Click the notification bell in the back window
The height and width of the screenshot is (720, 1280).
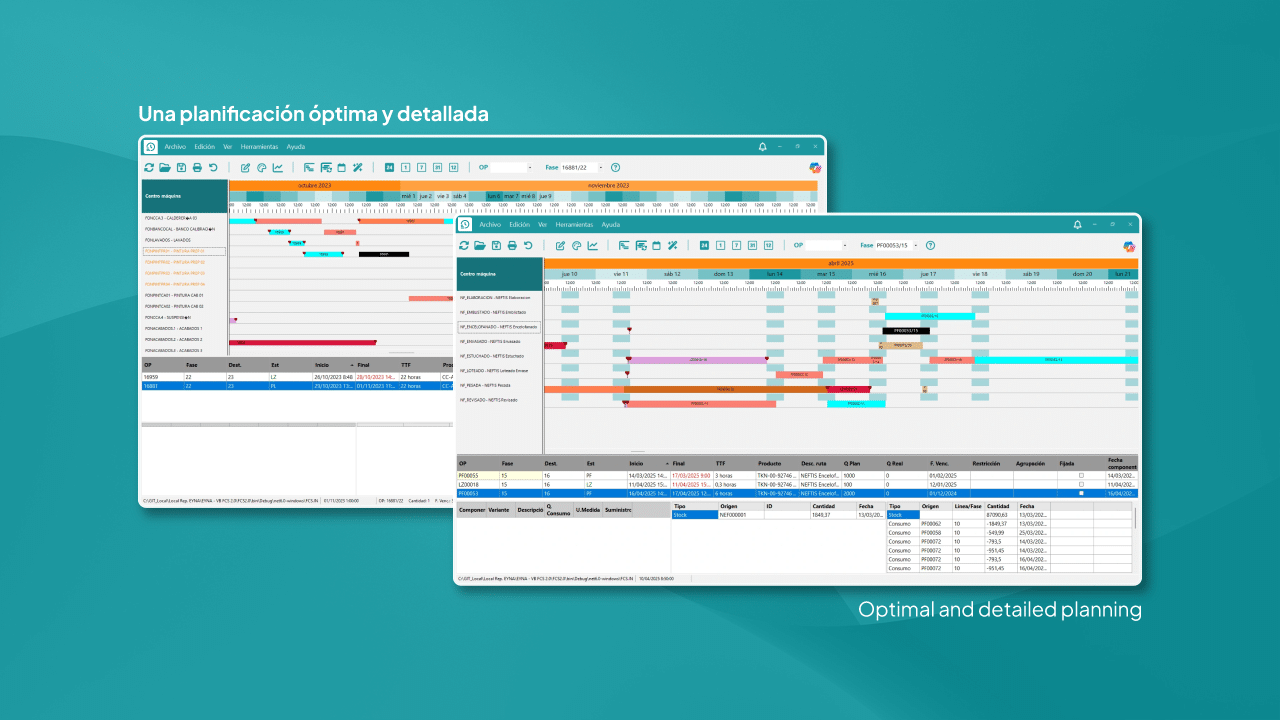(762, 147)
